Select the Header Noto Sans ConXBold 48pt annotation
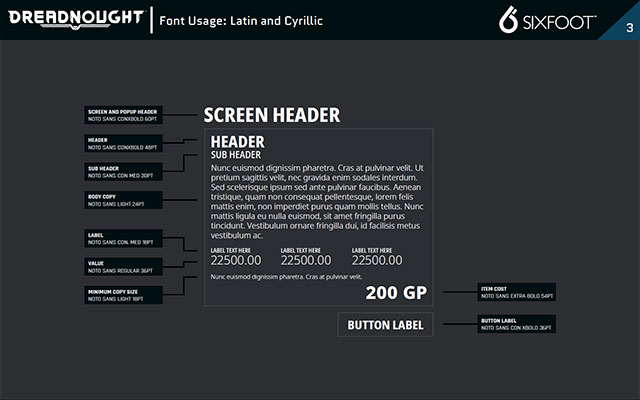Image resolution: width=640 pixels, height=400 pixels. click(x=122, y=143)
